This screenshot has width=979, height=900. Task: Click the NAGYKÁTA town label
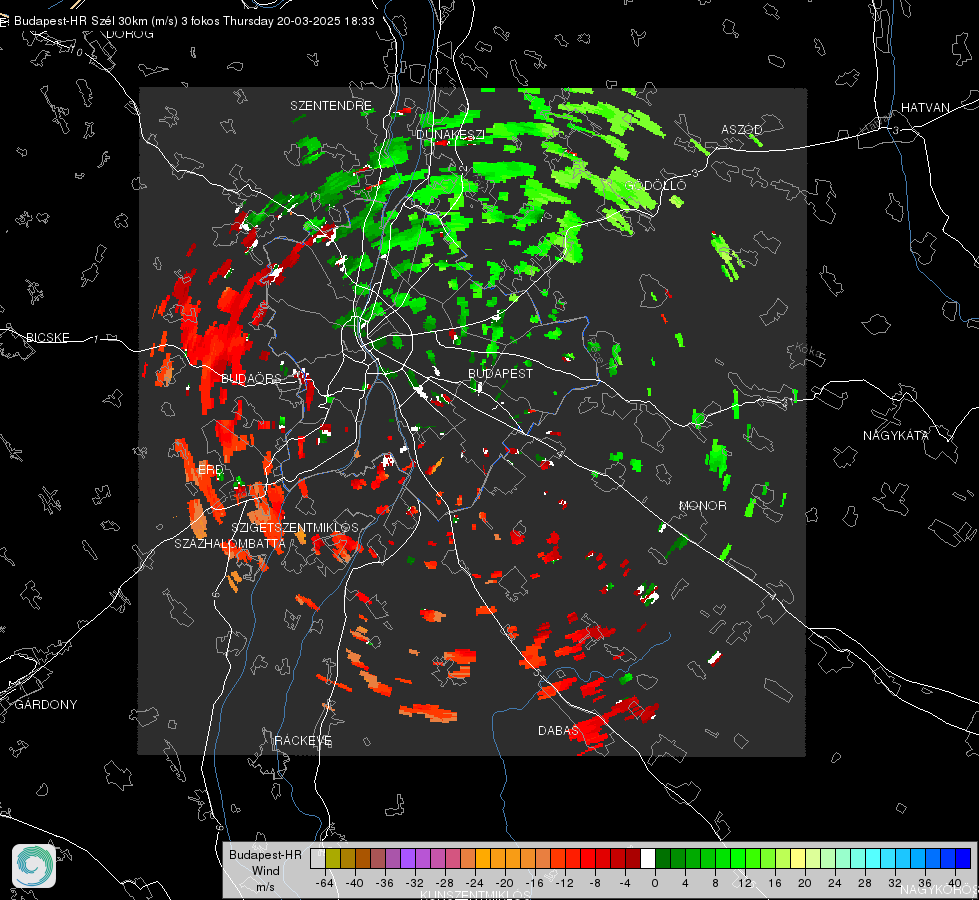895,435
